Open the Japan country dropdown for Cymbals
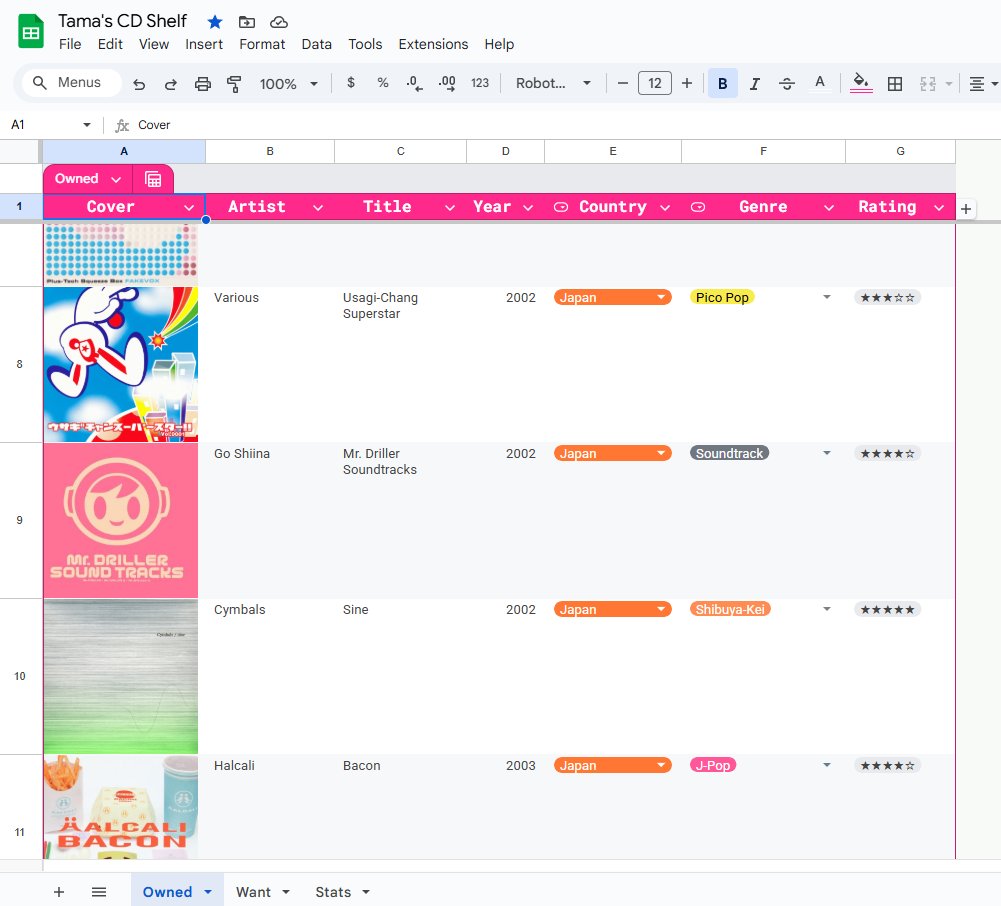The image size is (1001, 906). [661, 609]
